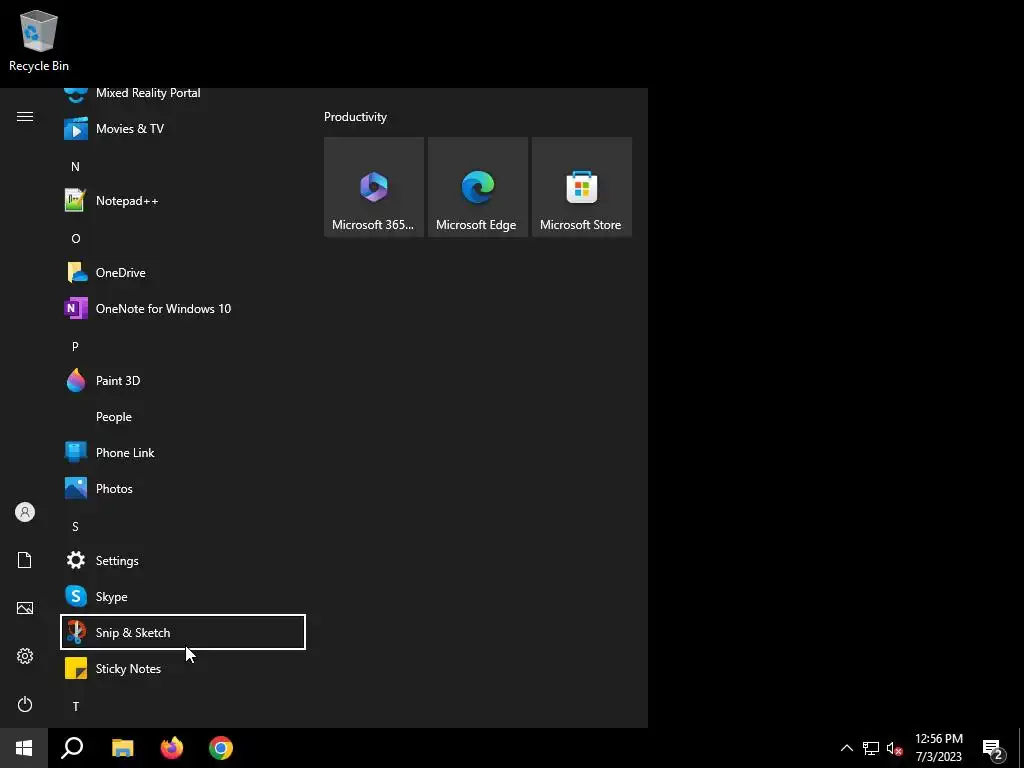Launch the OneNote for Windows 10 icon
The height and width of the screenshot is (768, 1024).
click(x=76, y=308)
